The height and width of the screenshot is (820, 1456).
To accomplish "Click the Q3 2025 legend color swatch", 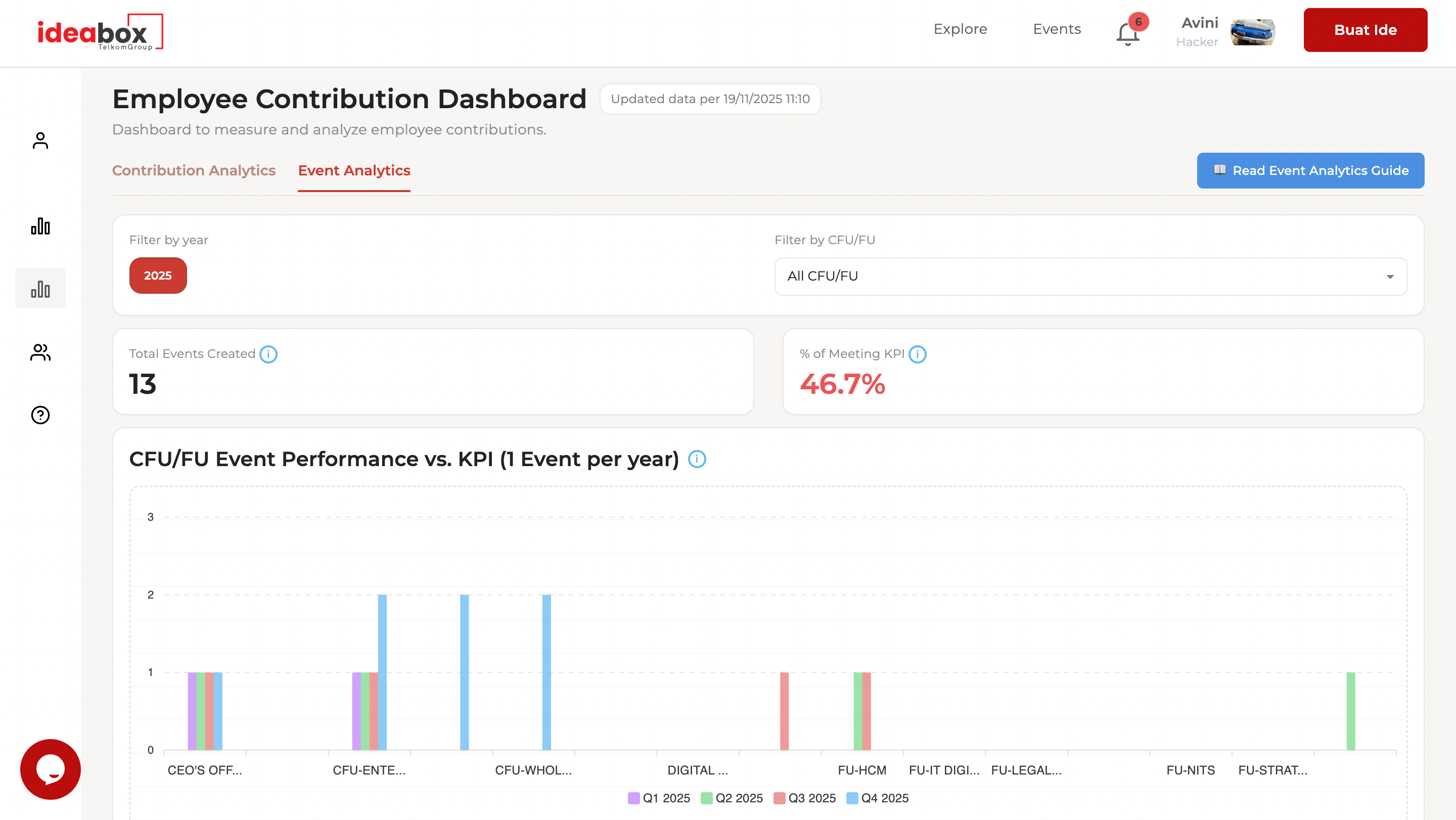I will pyautogui.click(x=780, y=798).
